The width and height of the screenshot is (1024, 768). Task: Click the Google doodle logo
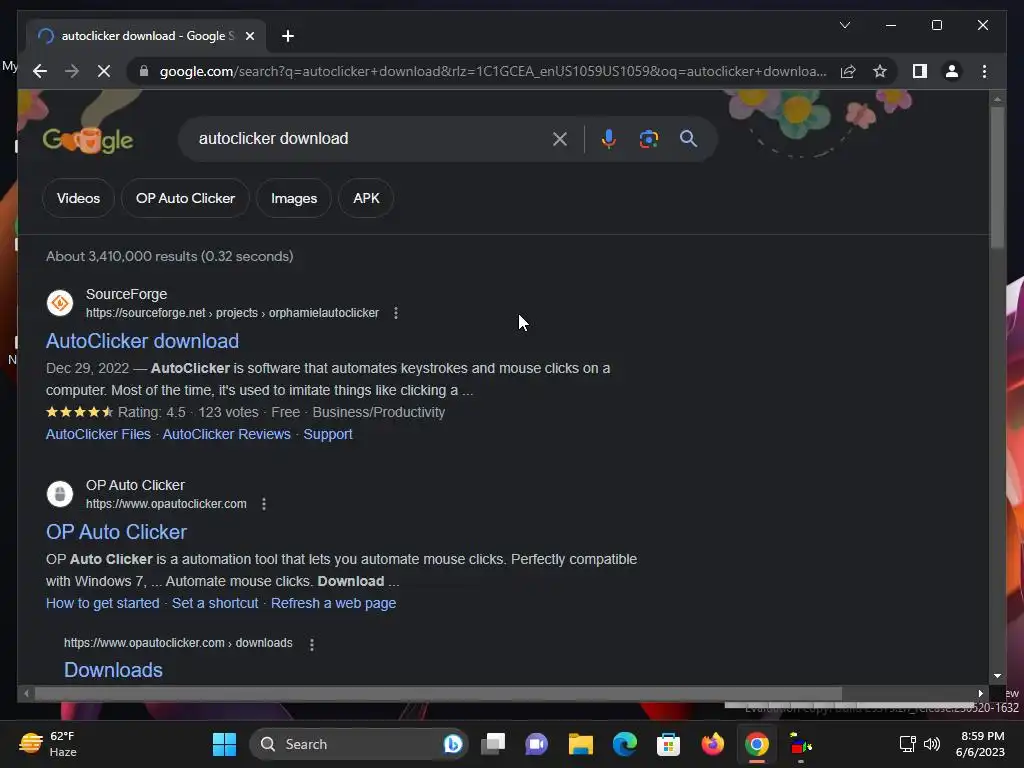pos(88,139)
